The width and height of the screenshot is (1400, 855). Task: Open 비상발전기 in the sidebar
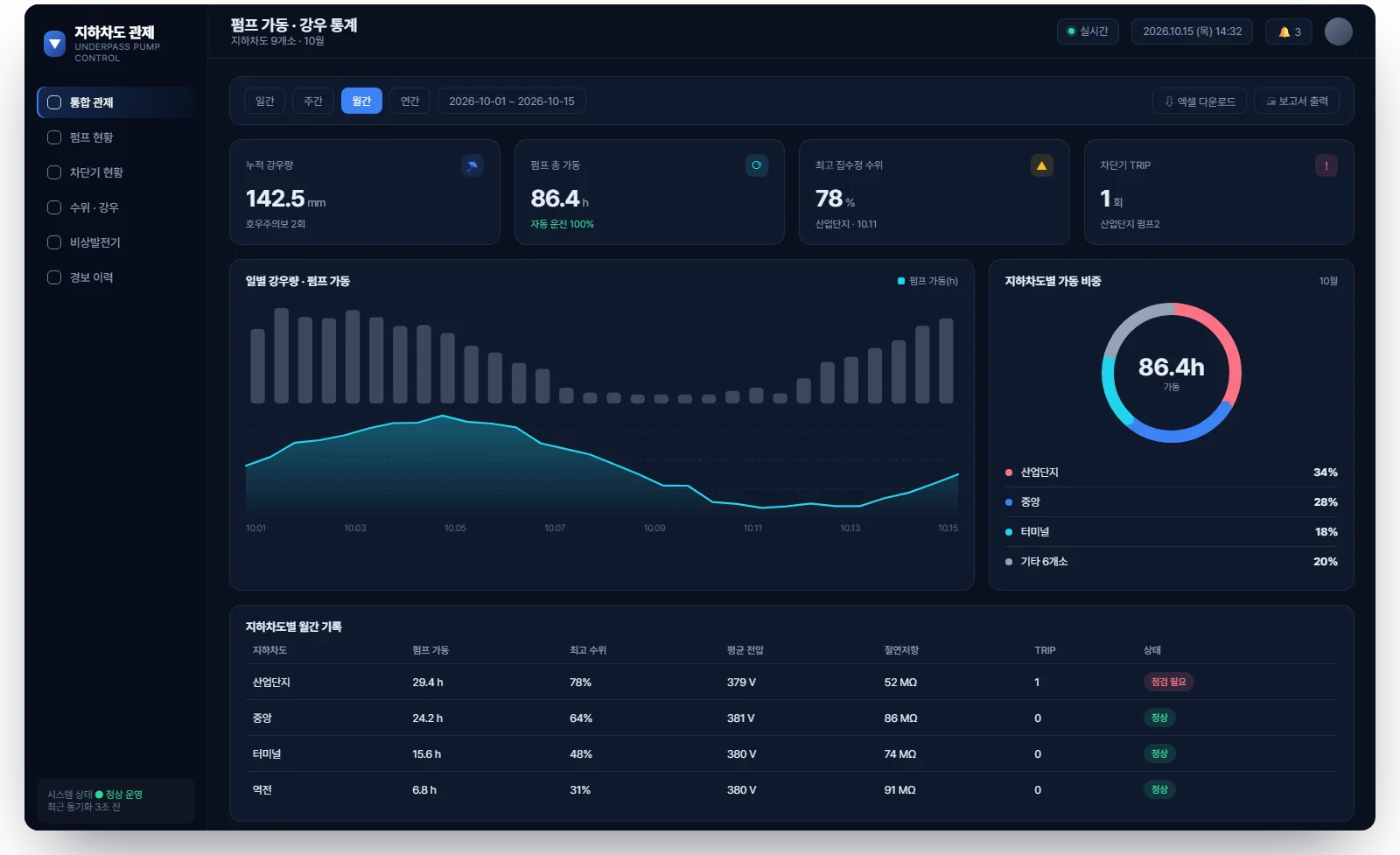click(115, 242)
